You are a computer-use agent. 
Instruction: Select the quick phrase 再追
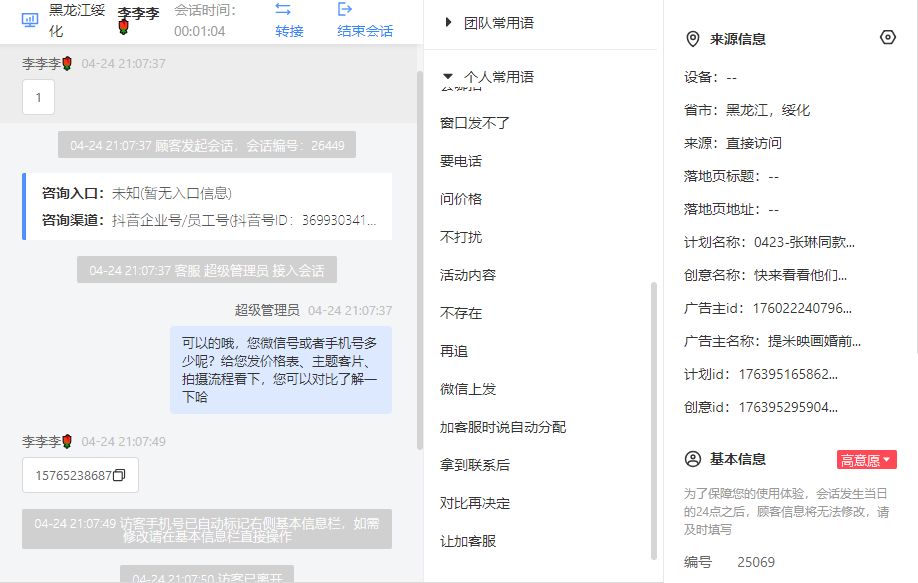point(454,352)
